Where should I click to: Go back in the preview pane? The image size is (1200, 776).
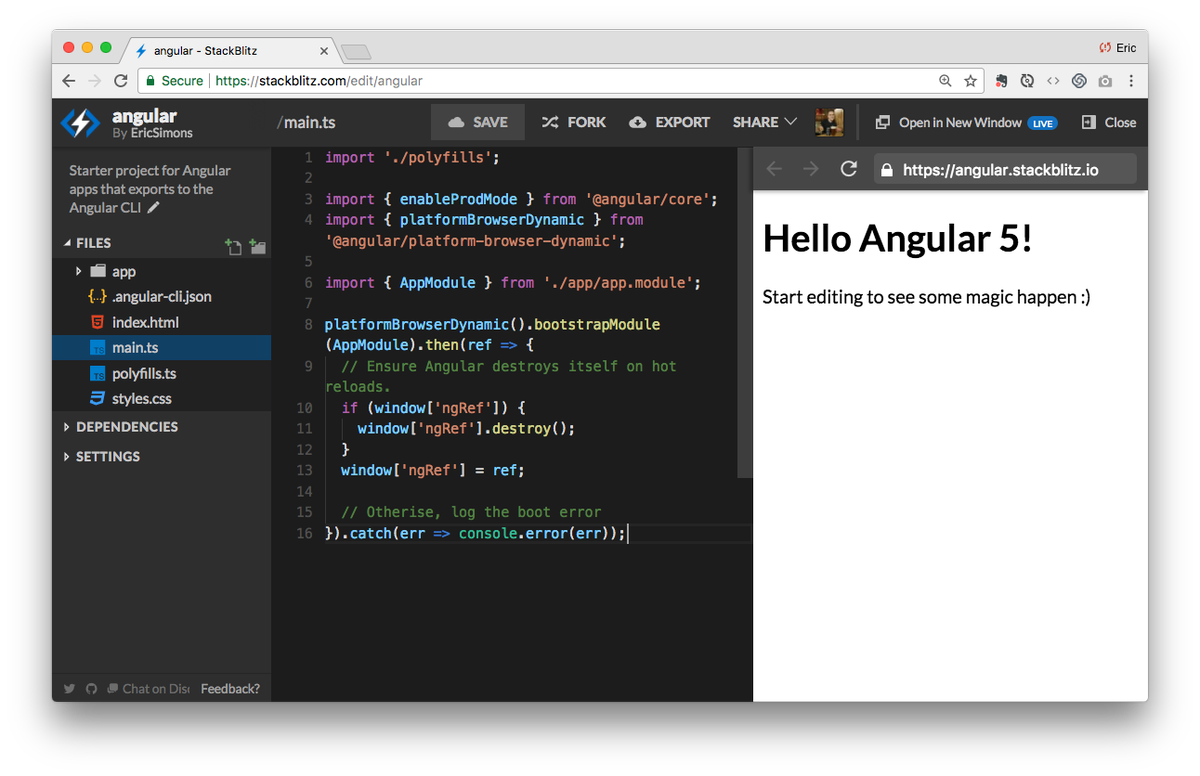coord(773,169)
